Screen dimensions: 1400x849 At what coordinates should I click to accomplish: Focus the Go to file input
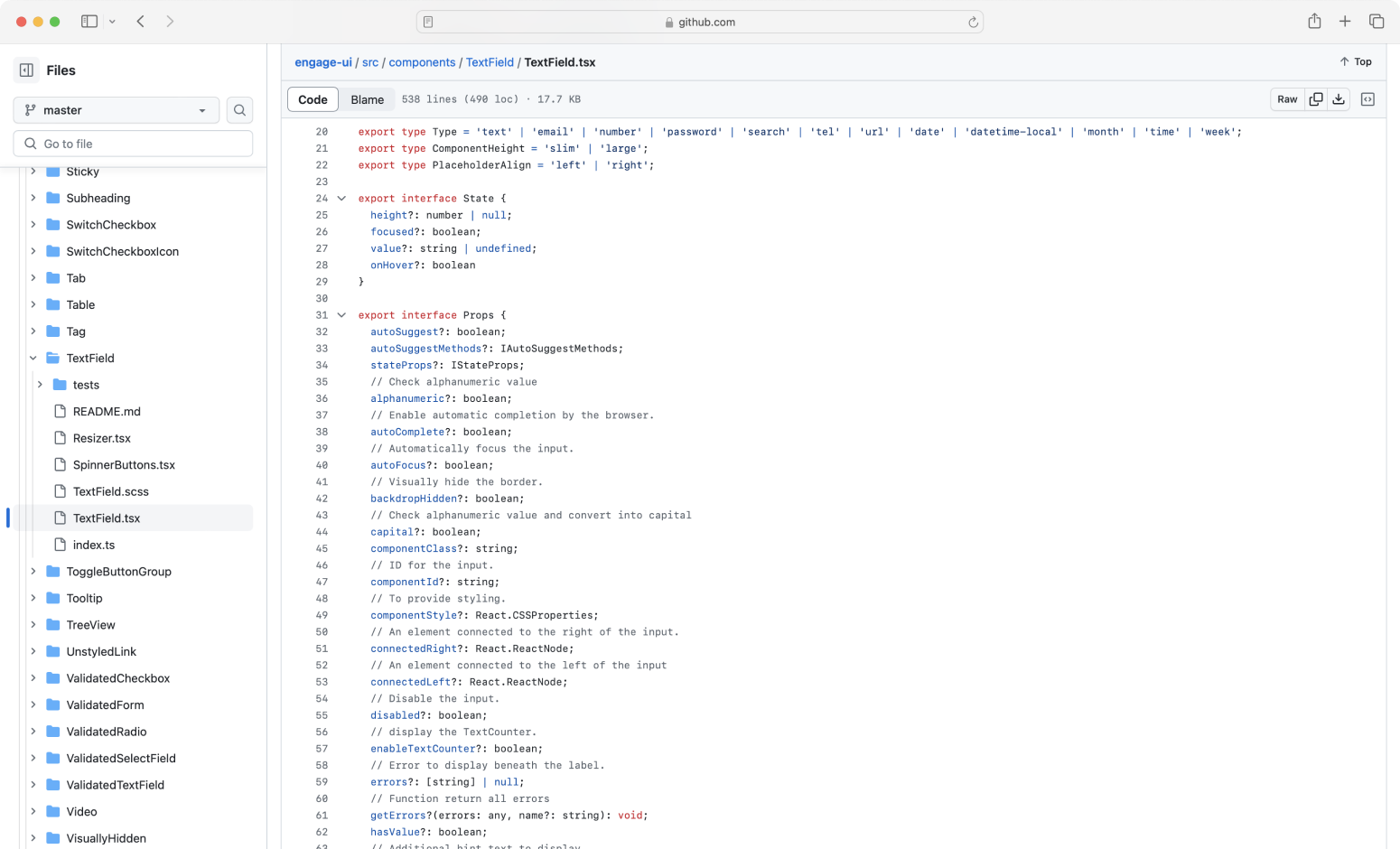tap(133, 144)
